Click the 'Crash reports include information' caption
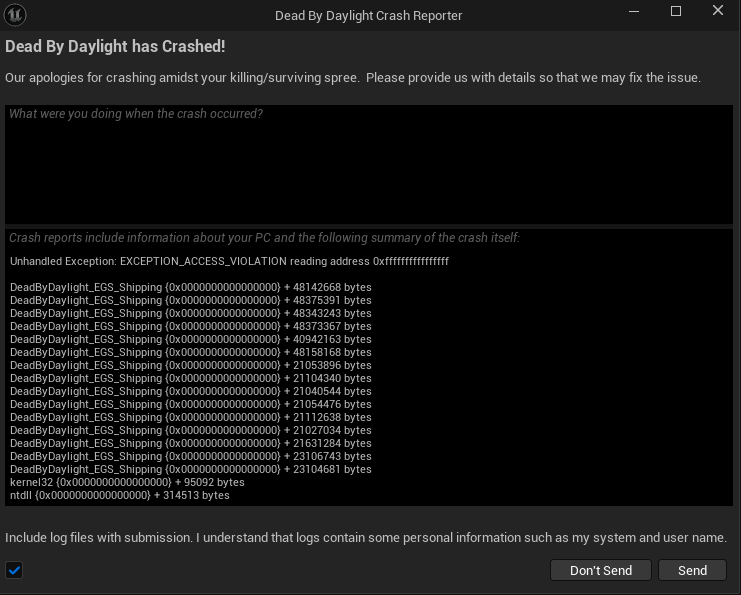This screenshot has height=595, width=741. tap(264, 238)
